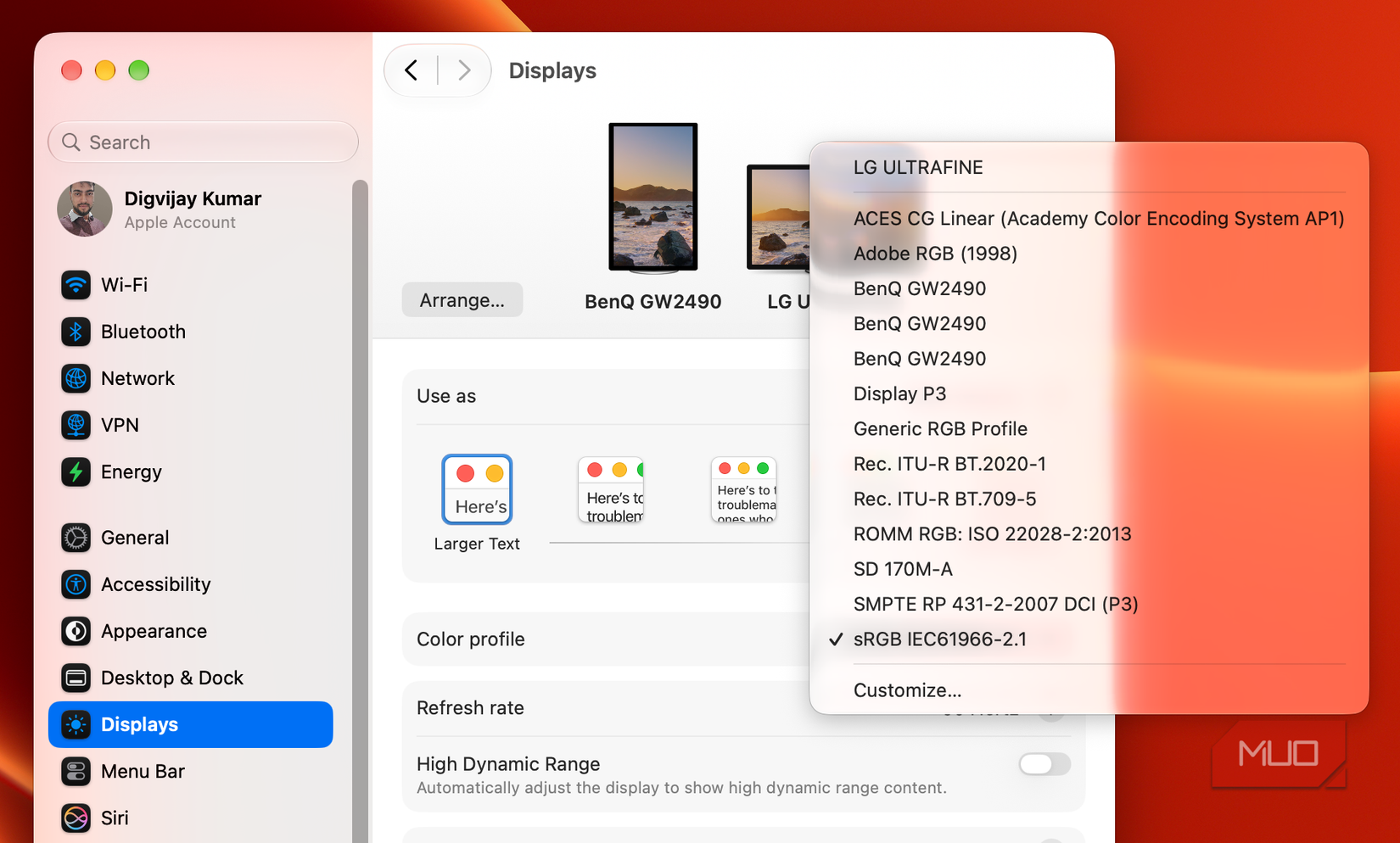The height and width of the screenshot is (843, 1400).
Task: Click the Refresh rate row label
Action: 470,708
